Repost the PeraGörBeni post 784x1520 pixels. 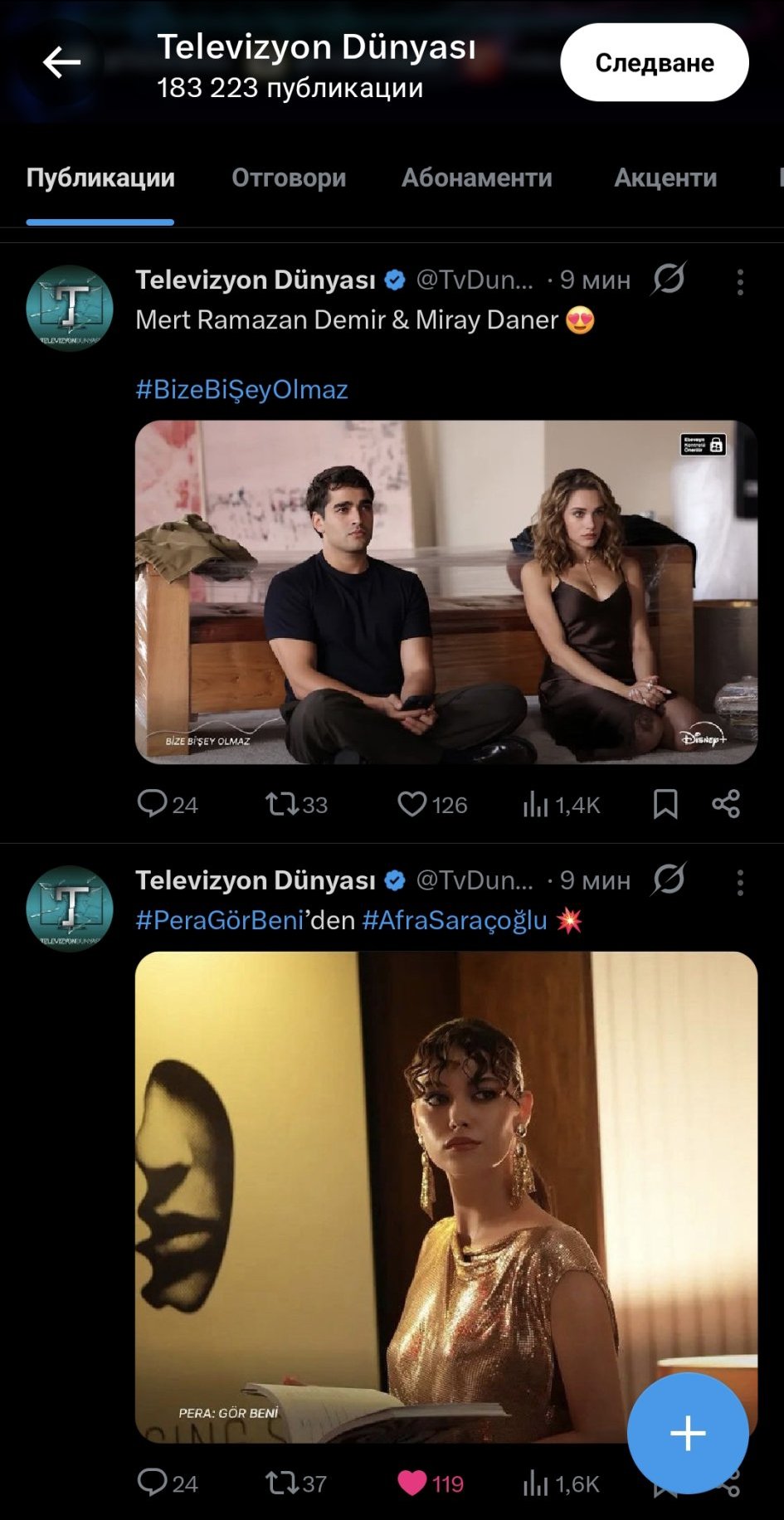pyautogui.click(x=282, y=1483)
